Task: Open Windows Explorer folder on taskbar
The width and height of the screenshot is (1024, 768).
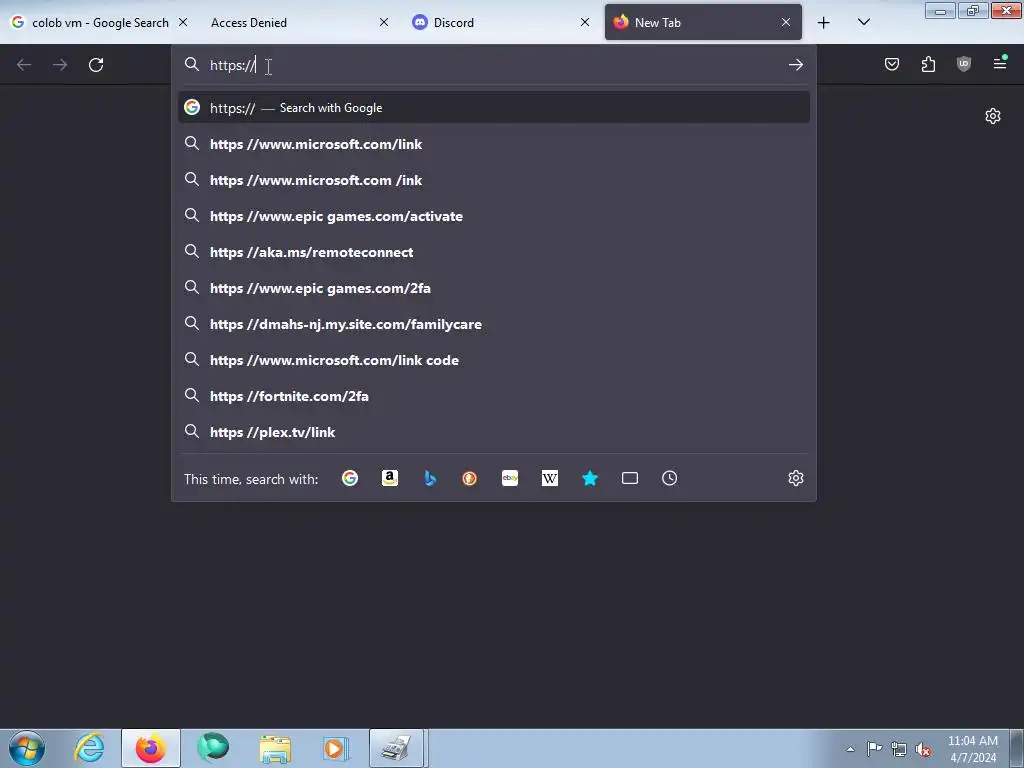Action: 274,748
